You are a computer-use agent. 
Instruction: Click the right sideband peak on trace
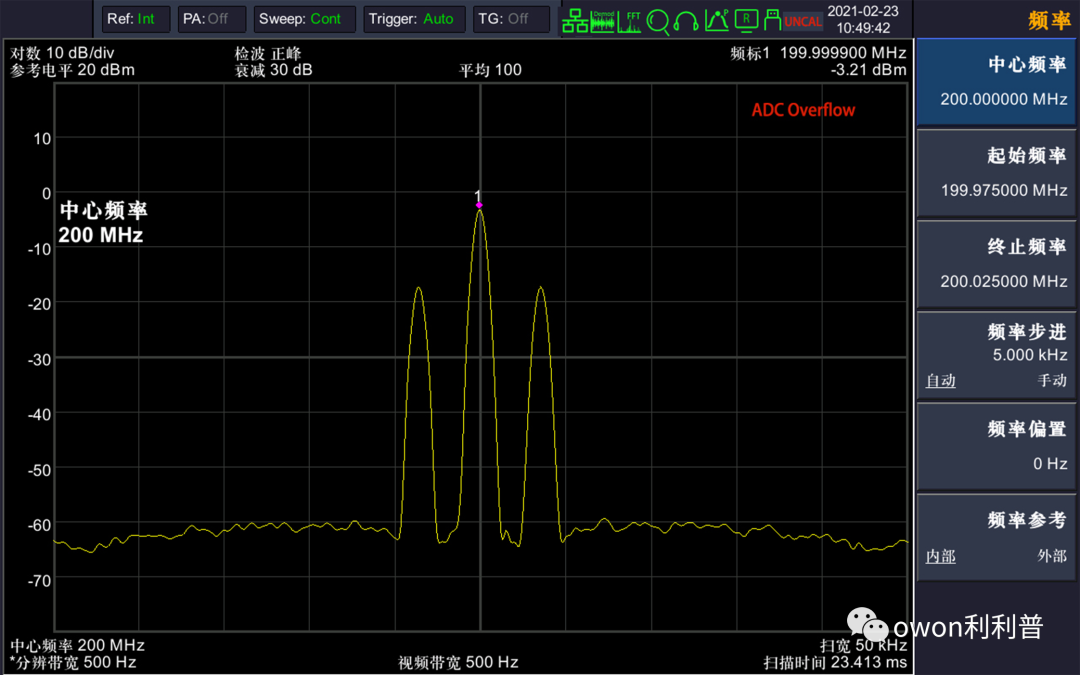coord(541,289)
